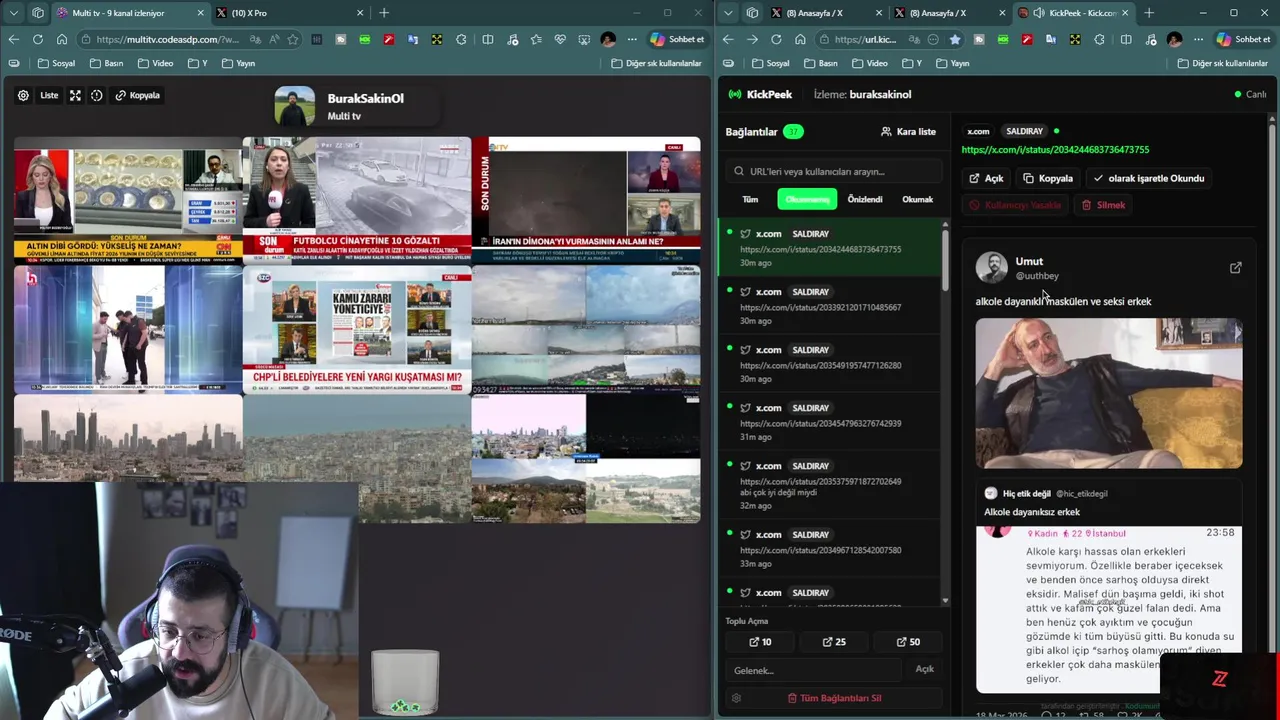
Task: Bulk open 10 links button
Action: pos(761,642)
